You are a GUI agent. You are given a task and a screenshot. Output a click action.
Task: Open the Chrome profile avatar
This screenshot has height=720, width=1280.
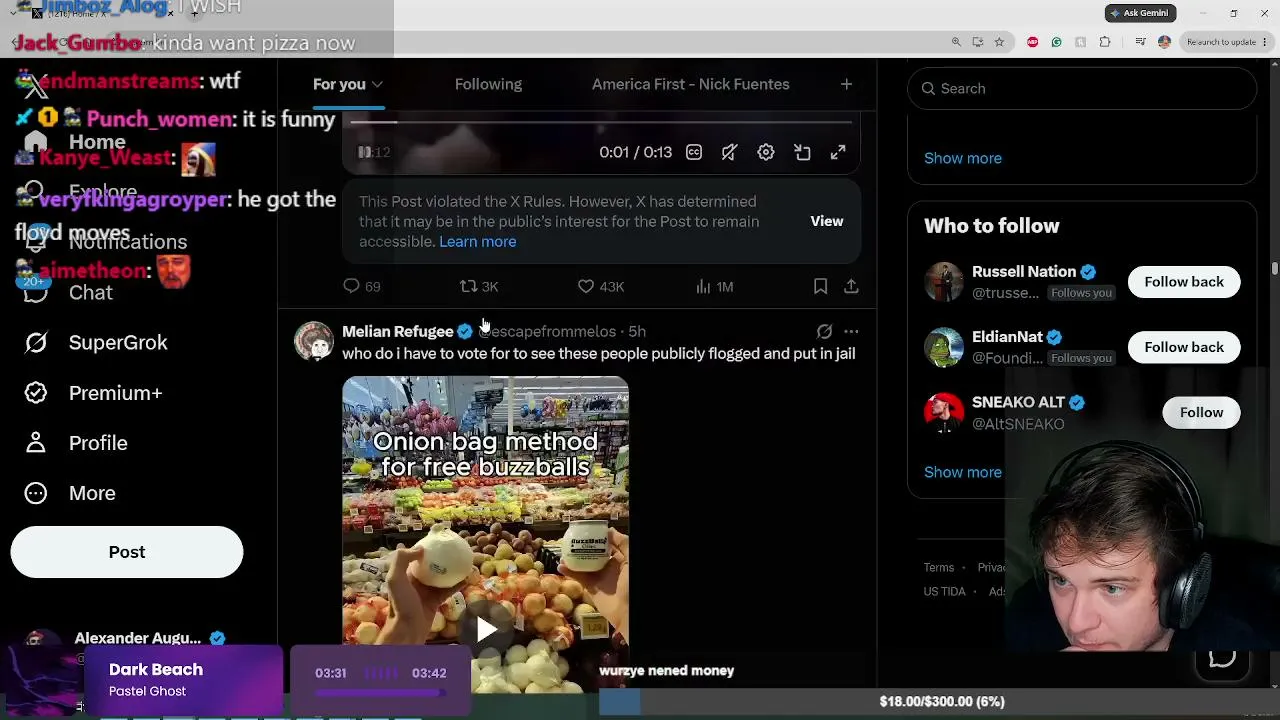[x=1164, y=42]
